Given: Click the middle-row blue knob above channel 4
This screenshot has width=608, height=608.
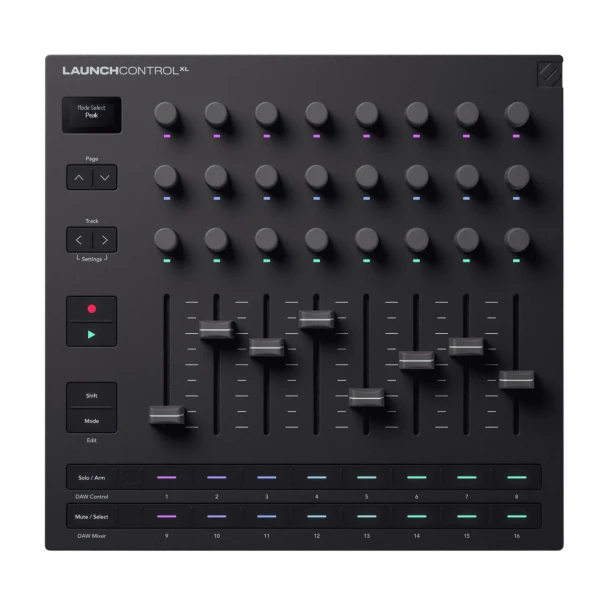Looking at the screenshot, I should click(x=316, y=177).
